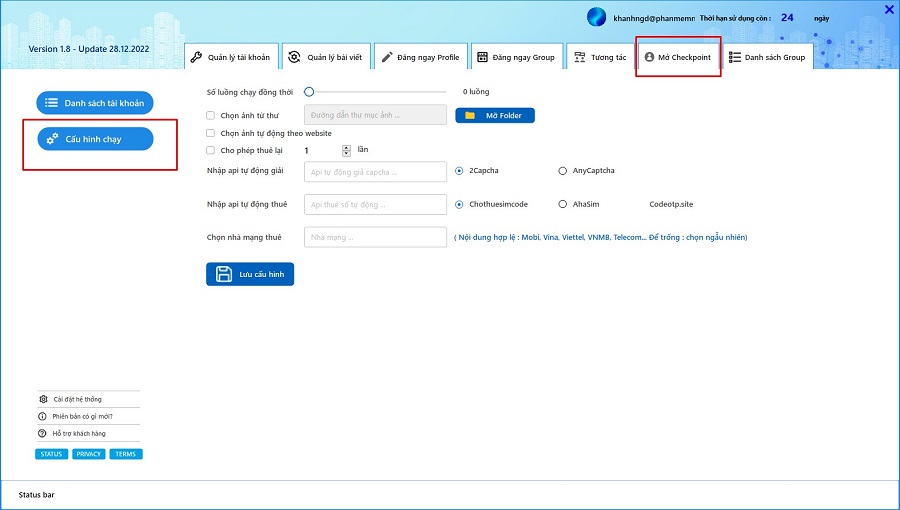
Task: Click the list icon on Danh sách Group tab
Action: (x=735, y=57)
